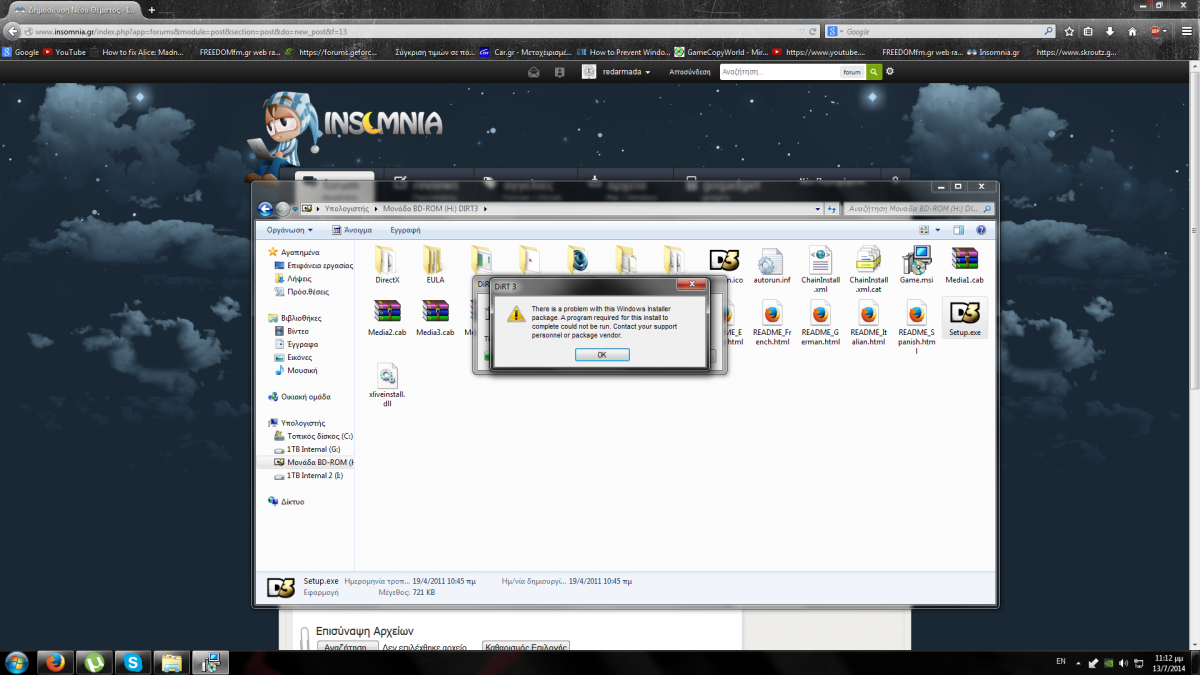Viewport: 1200px width, 675px height.
Task: Select the Media1.cab archive
Action: click(x=965, y=265)
